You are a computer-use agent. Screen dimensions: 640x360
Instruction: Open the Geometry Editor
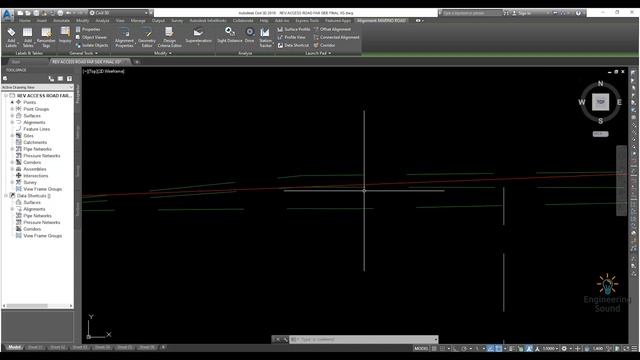[147, 37]
